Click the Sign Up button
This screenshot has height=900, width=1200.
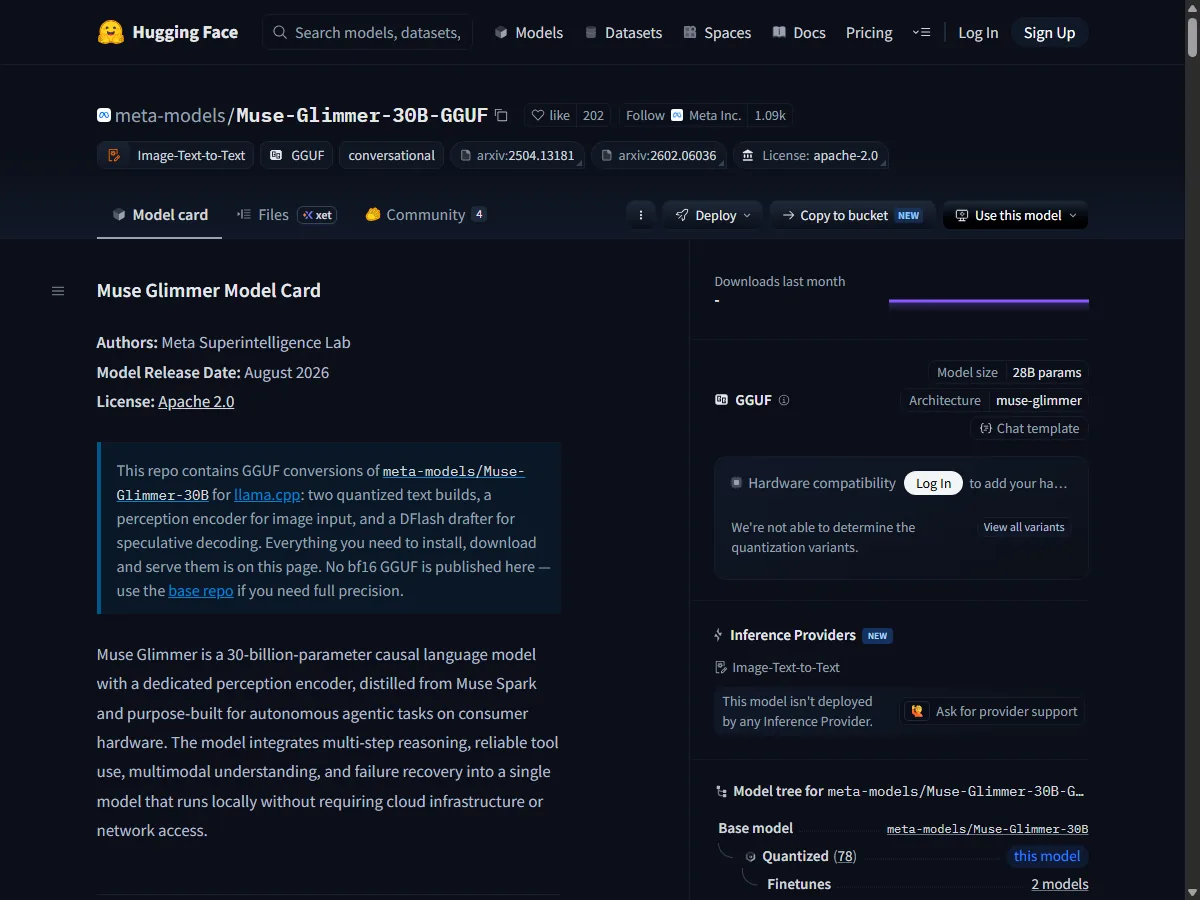pos(1049,33)
